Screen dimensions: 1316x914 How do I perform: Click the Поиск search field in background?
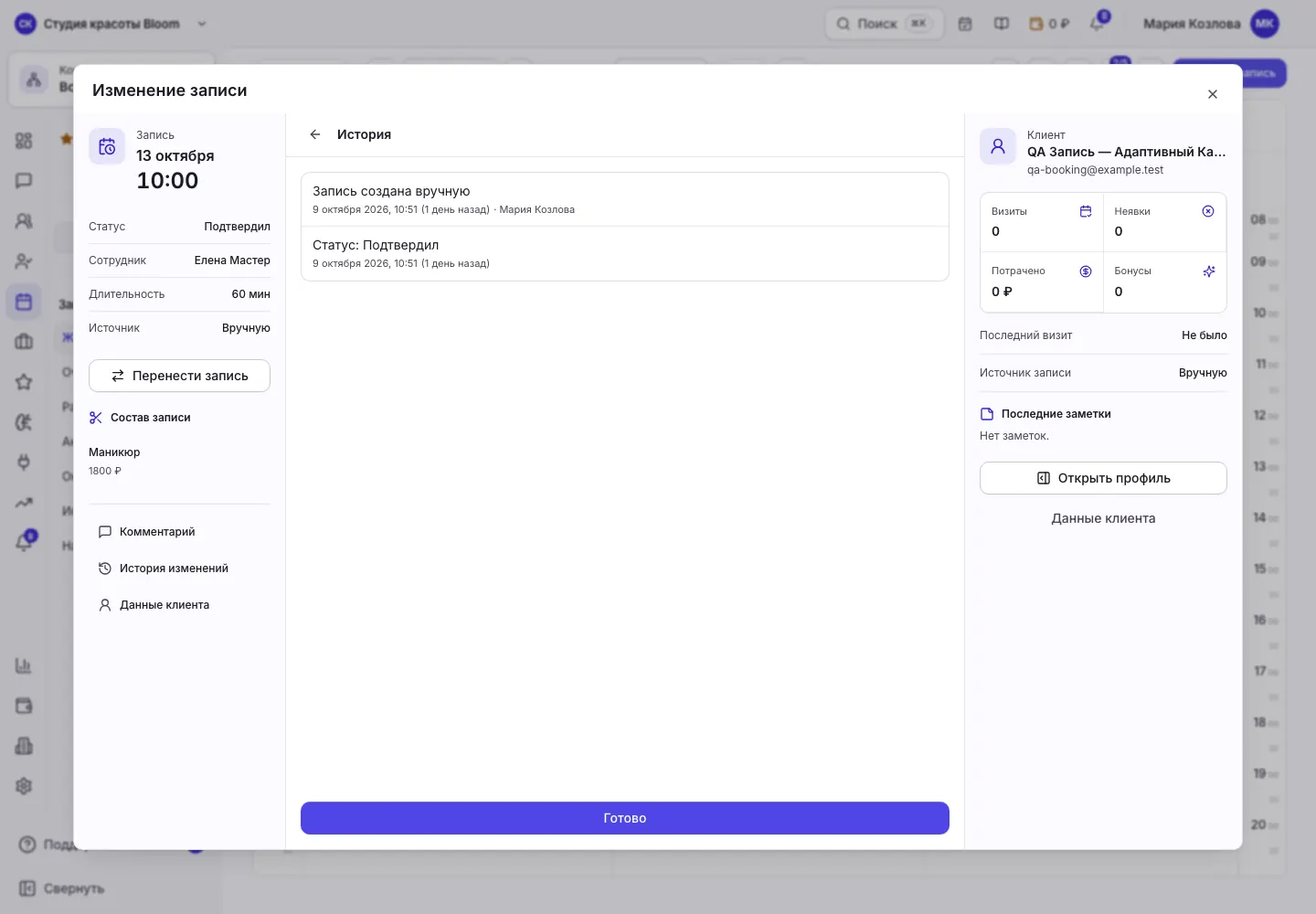click(x=884, y=24)
